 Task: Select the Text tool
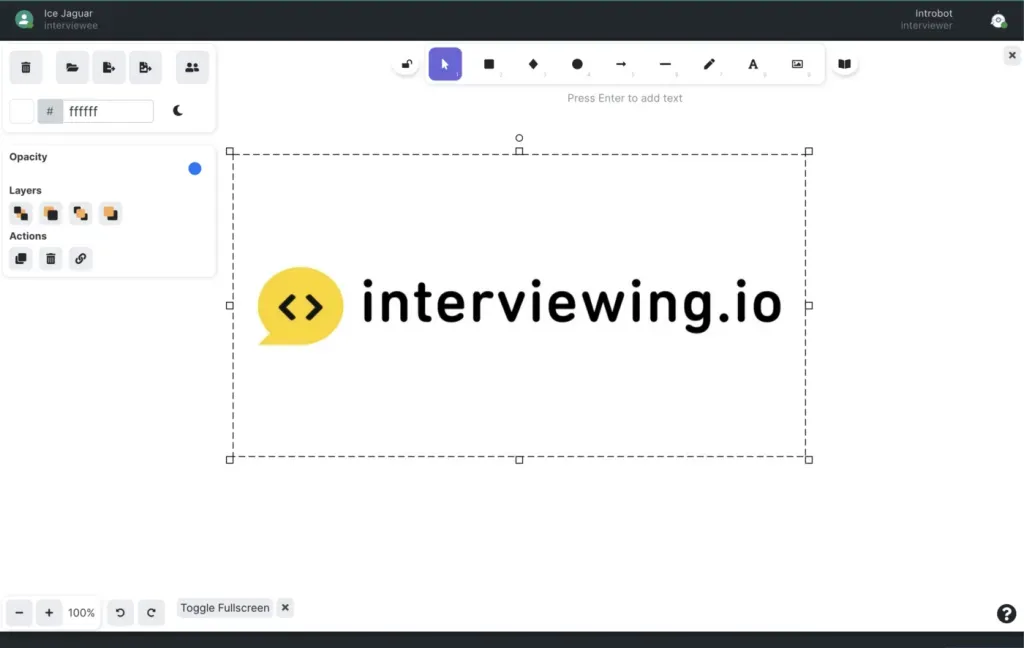click(x=753, y=64)
